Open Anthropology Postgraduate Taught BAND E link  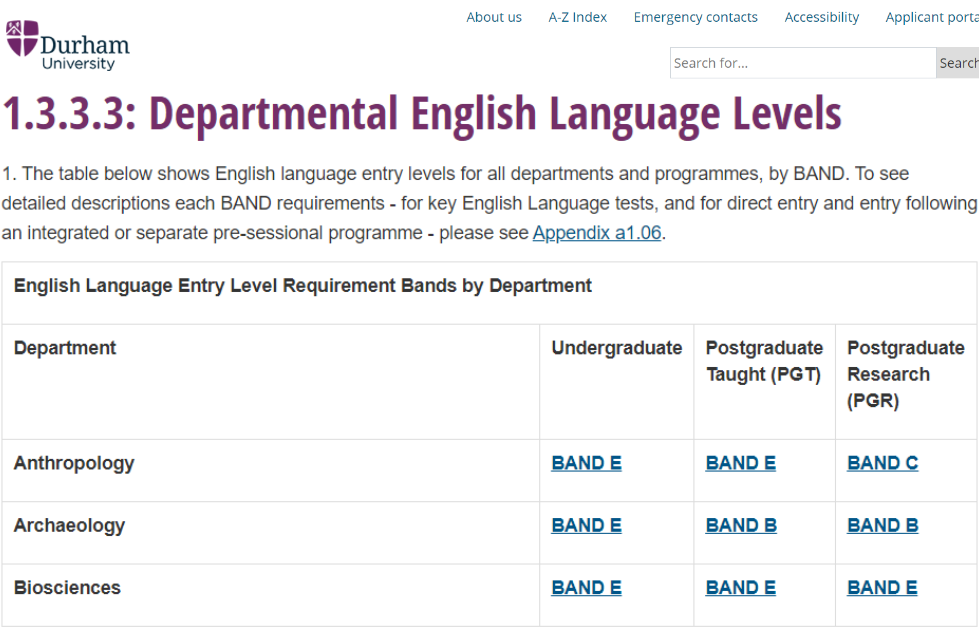pyautogui.click(x=740, y=463)
